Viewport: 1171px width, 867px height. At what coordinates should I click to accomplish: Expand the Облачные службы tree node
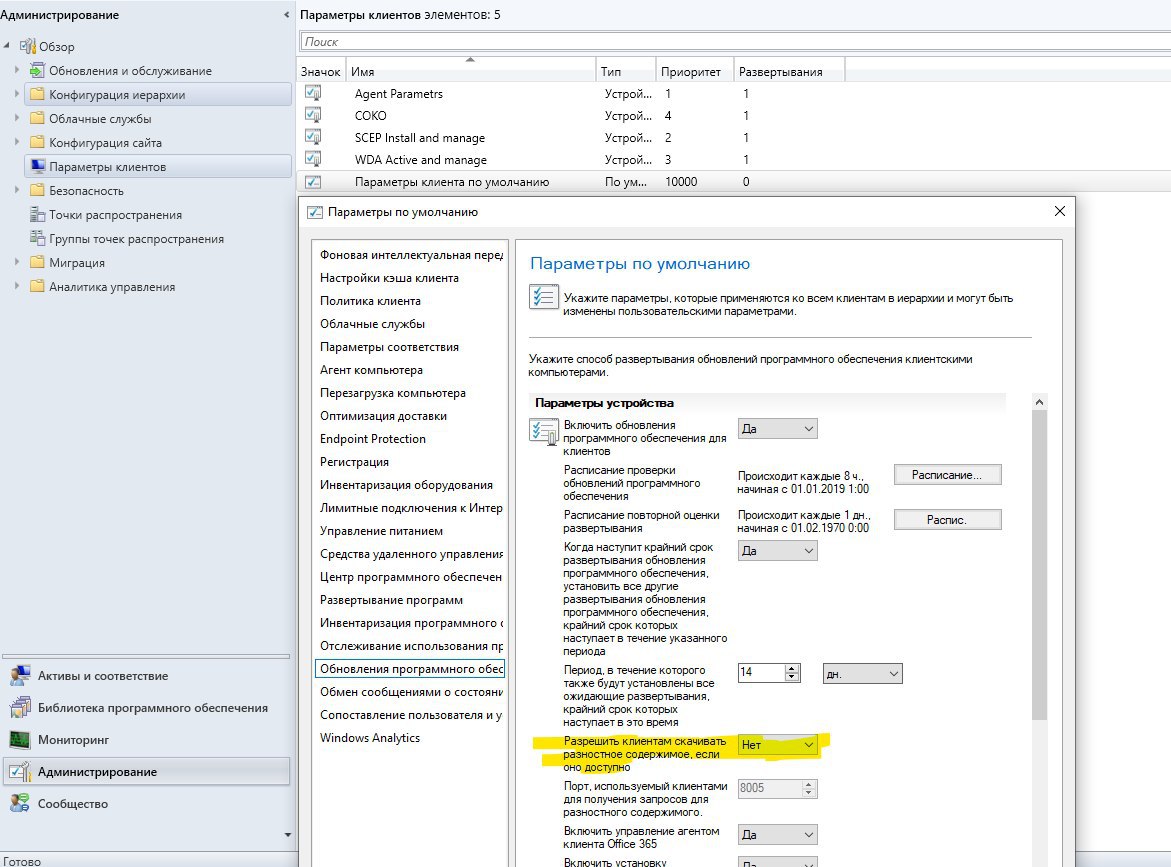(x=16, y=118)
